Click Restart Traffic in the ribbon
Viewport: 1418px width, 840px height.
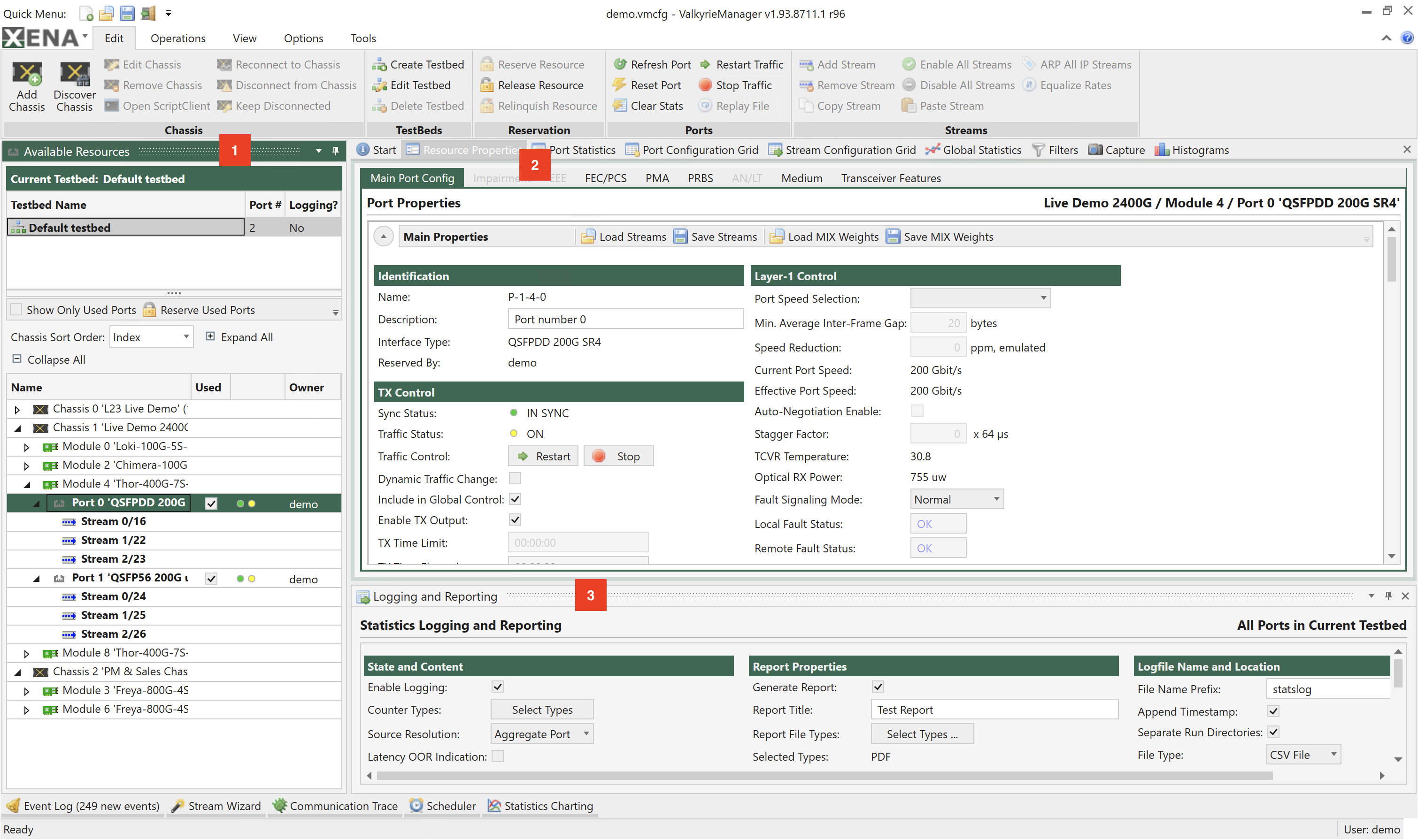click(x=742, y=65)
